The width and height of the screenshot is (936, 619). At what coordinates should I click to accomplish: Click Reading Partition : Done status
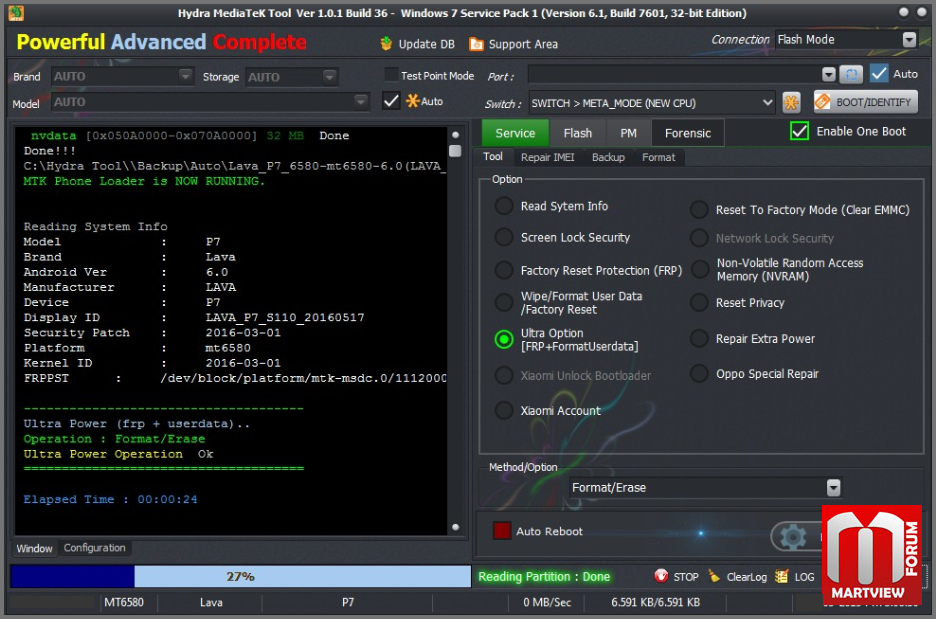click(544, 577)
